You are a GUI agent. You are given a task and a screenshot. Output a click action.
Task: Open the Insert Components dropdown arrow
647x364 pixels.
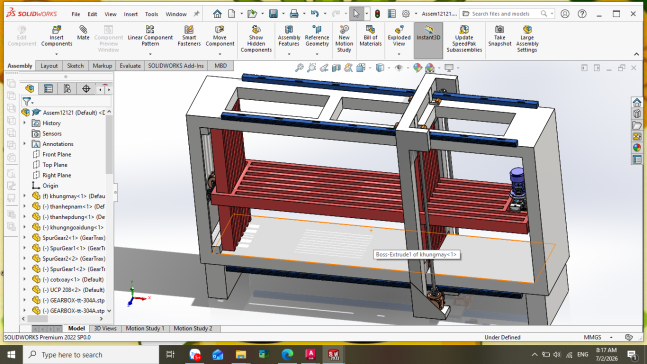57,54
